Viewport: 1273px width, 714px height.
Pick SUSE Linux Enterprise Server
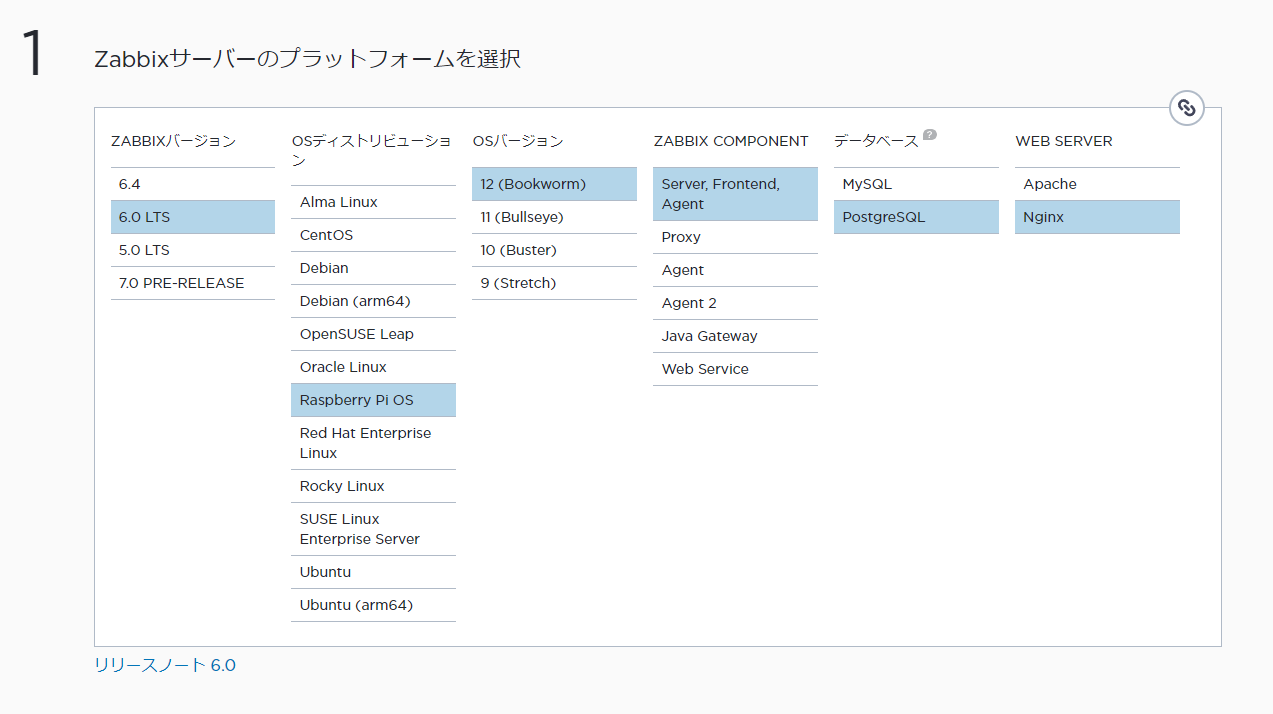pyautogui.click(x=373, y=529)
